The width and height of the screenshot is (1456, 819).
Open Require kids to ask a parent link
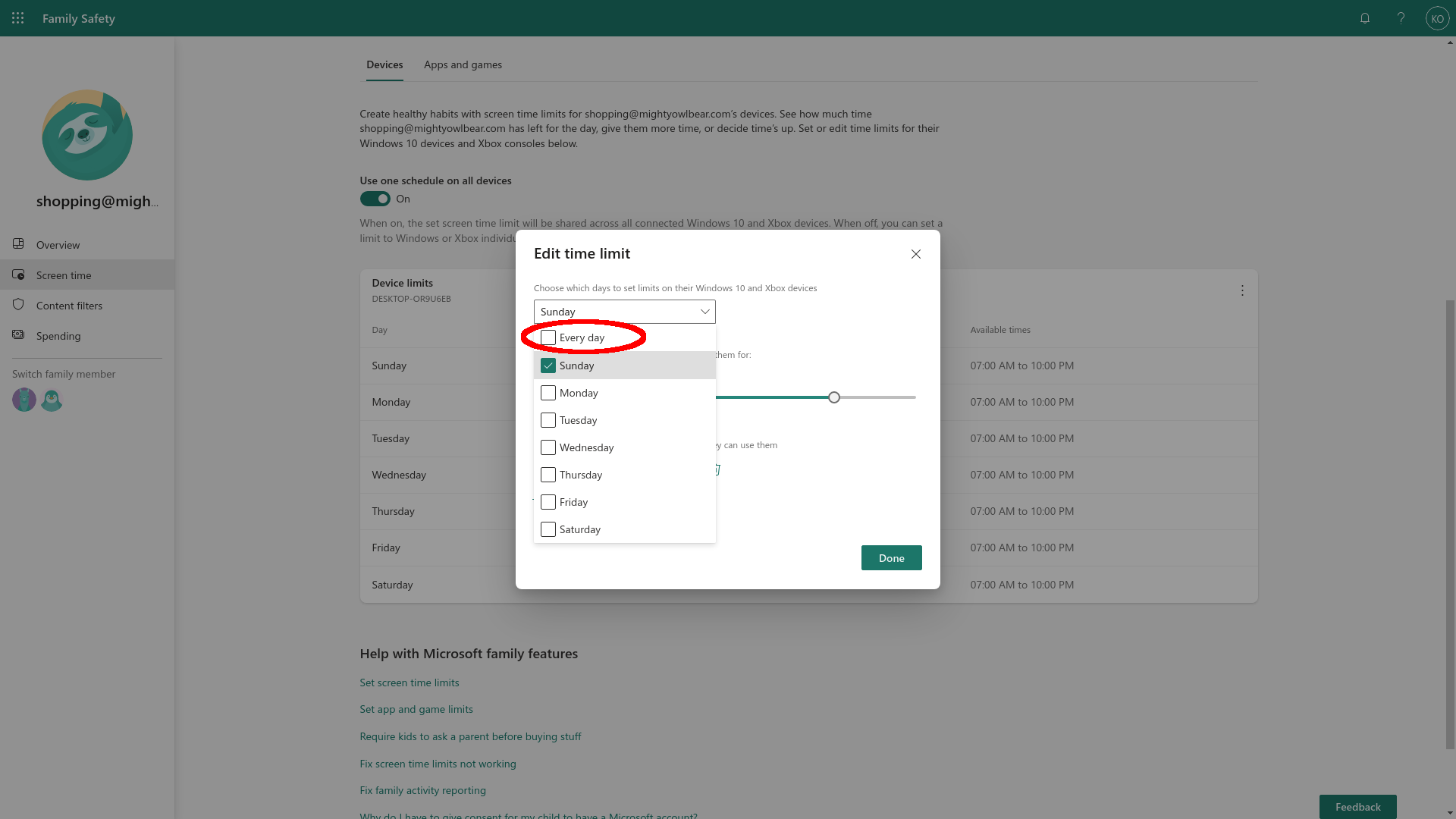click(x=470, y=736)
